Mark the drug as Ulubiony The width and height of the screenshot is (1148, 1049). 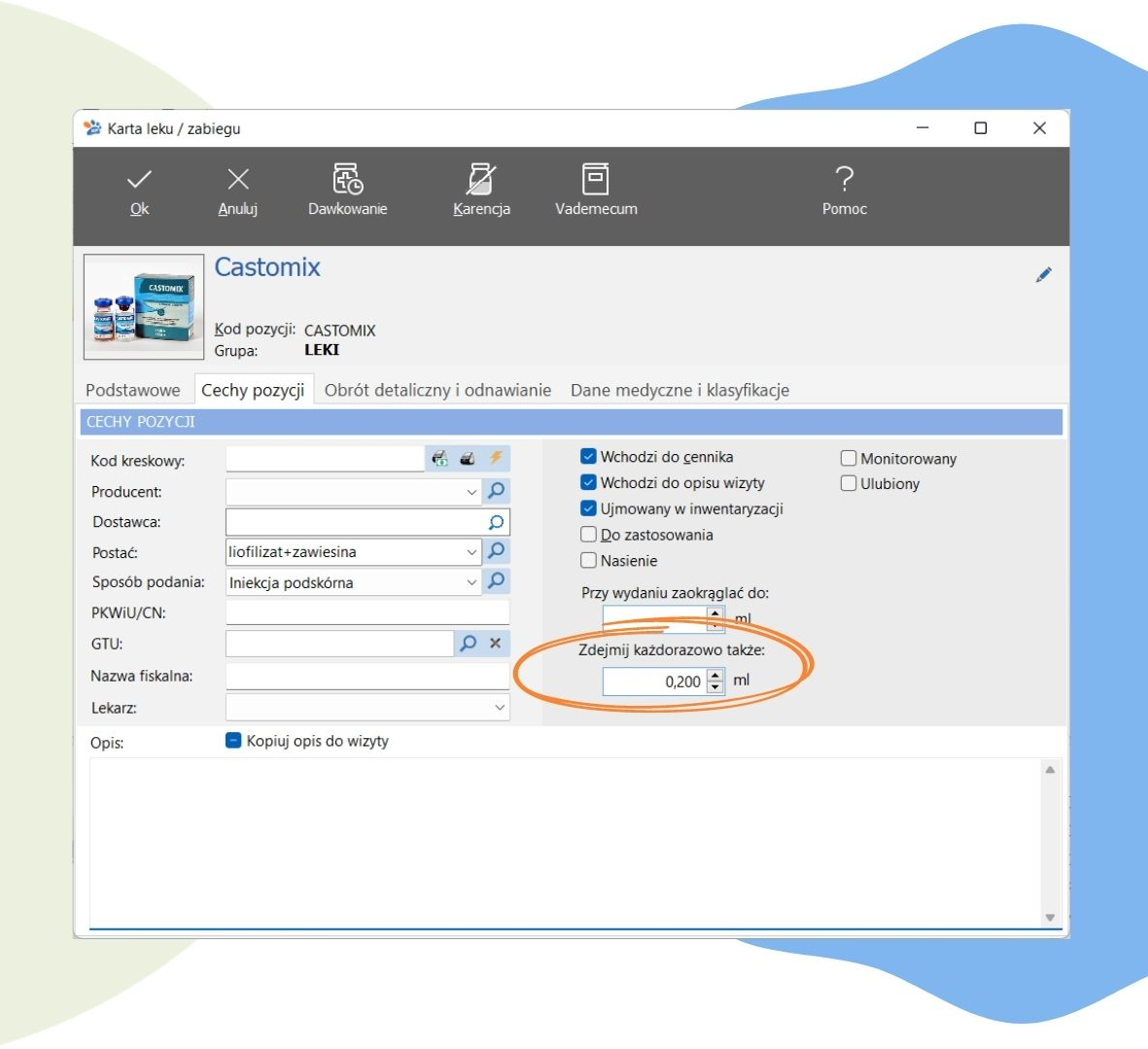click(849, 483)
